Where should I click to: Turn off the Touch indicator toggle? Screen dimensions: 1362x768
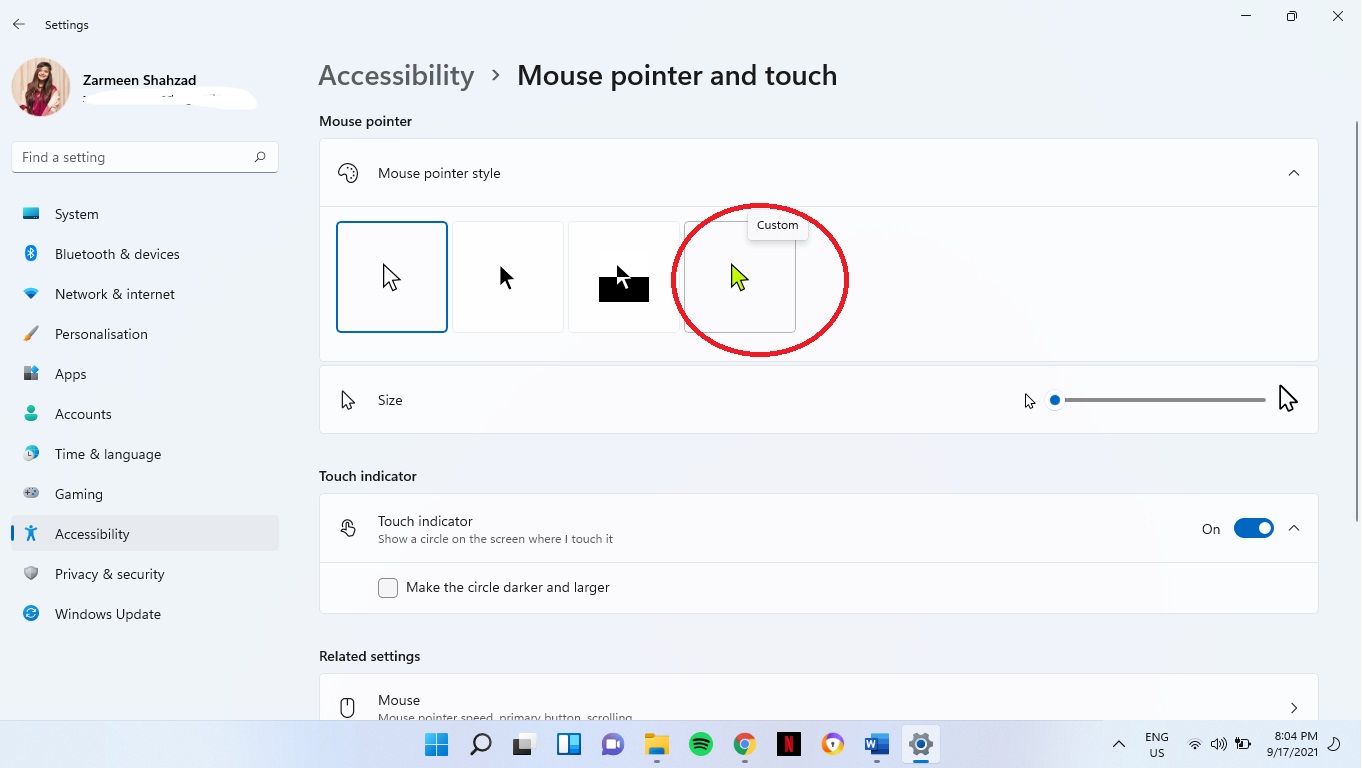click(1254, 528)
